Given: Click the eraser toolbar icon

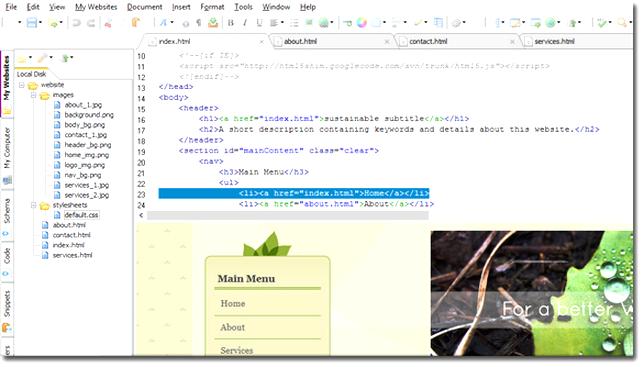Looking at the screenshot, I should coord(456,23).
